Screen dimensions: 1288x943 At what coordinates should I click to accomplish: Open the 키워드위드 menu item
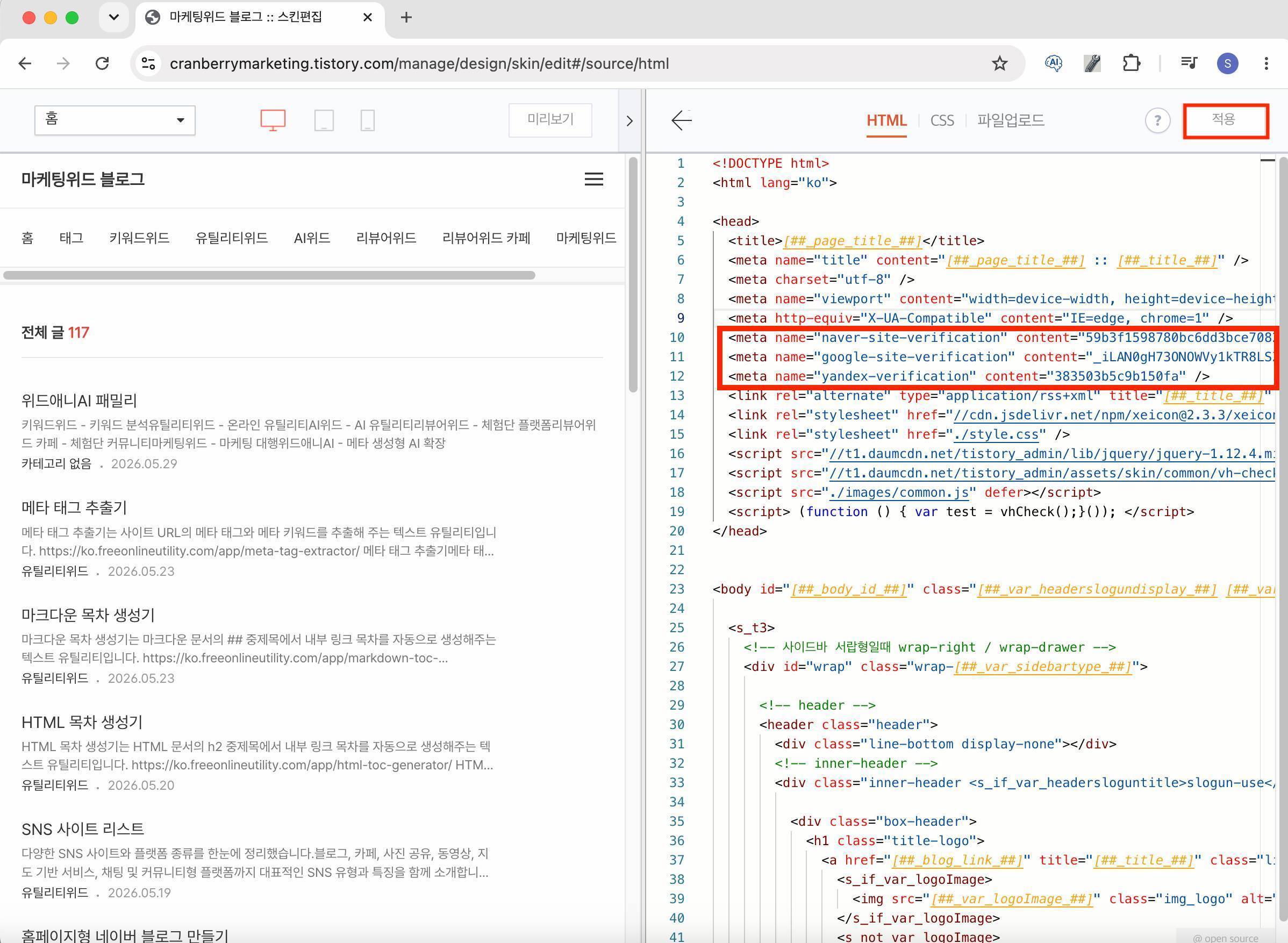tap(139, 238)
